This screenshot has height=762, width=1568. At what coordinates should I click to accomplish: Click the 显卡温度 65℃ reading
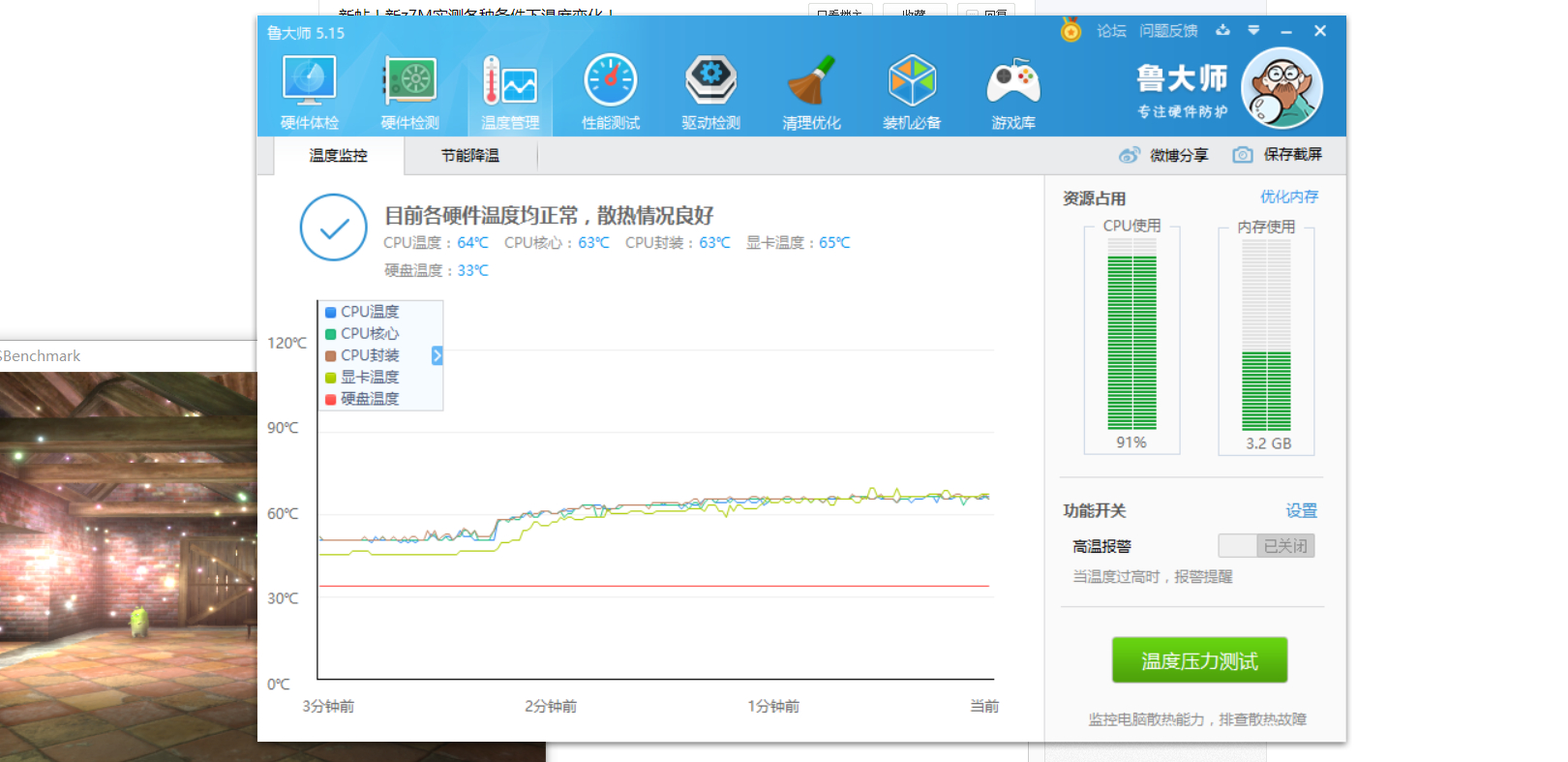798,243
